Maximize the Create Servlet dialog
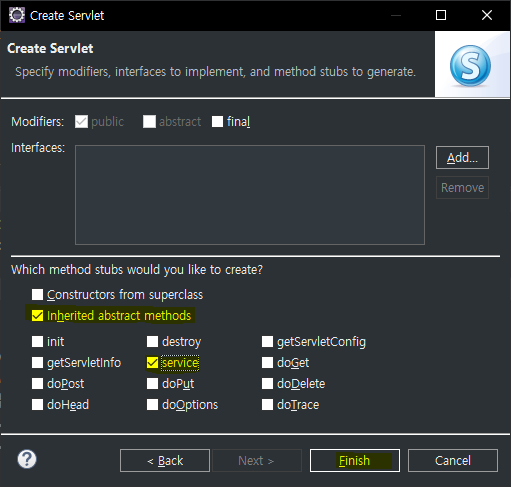The height and width of the screenshot is (487, 511). (441, 15)
